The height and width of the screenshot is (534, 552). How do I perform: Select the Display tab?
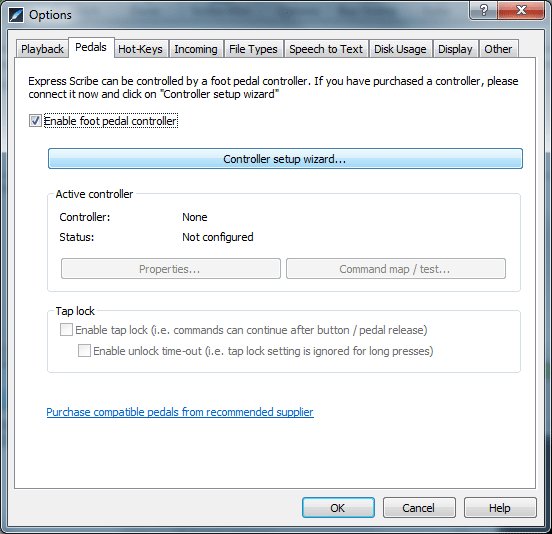[455, 49]
